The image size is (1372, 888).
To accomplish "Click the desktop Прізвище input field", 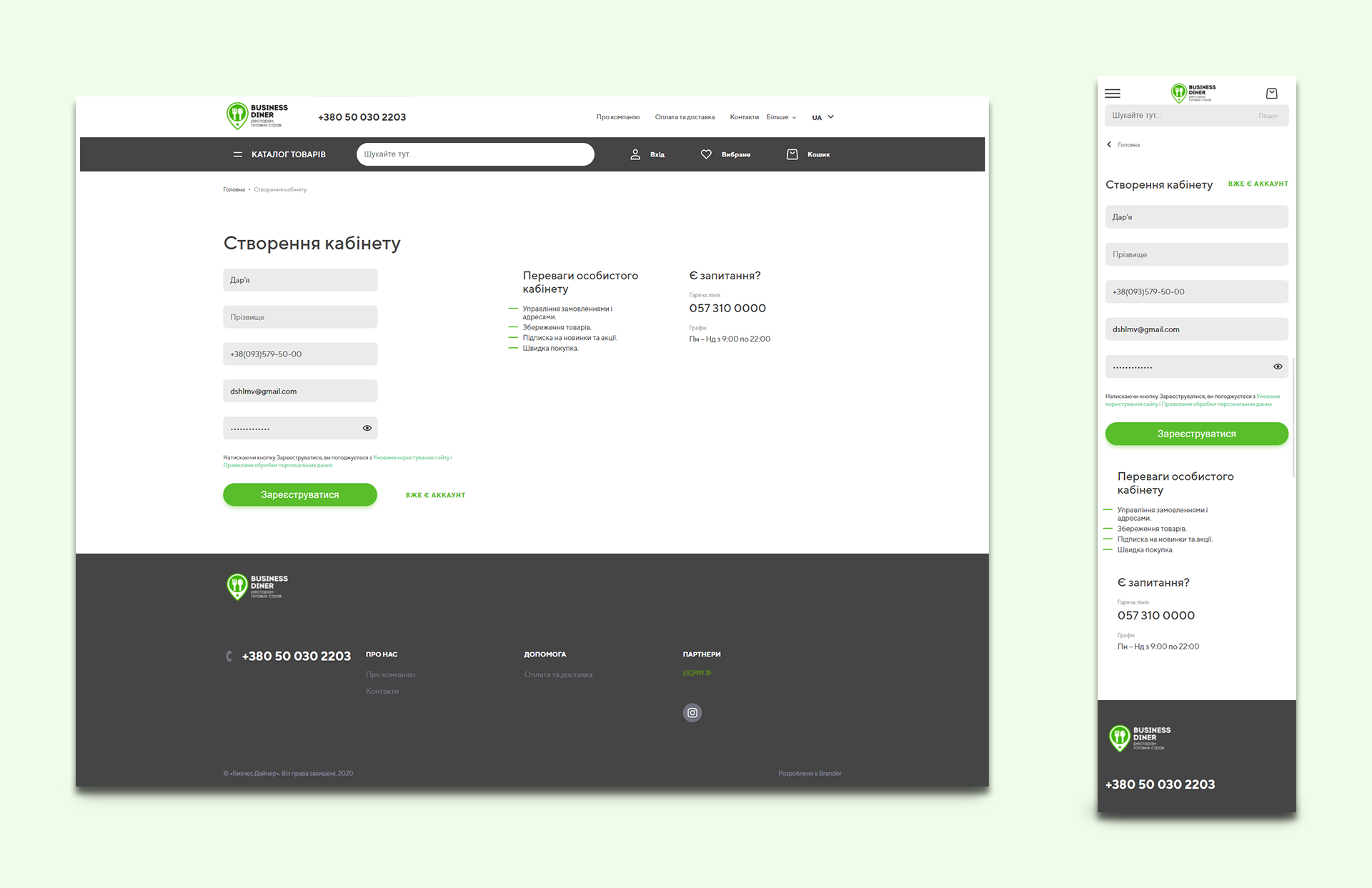I will (300, 317).
